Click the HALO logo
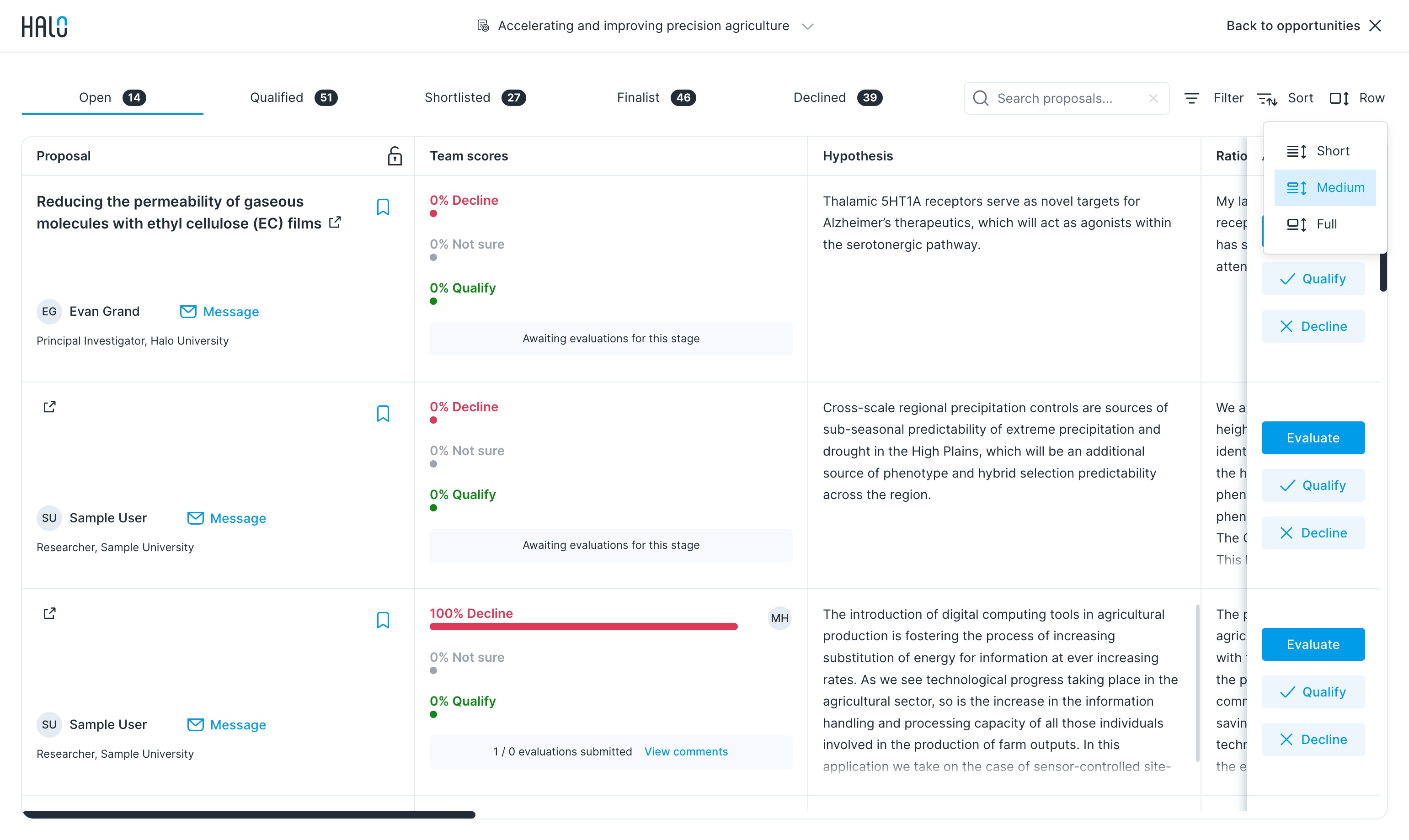This screenshot has width=1409, height=840. coord(44,26)
